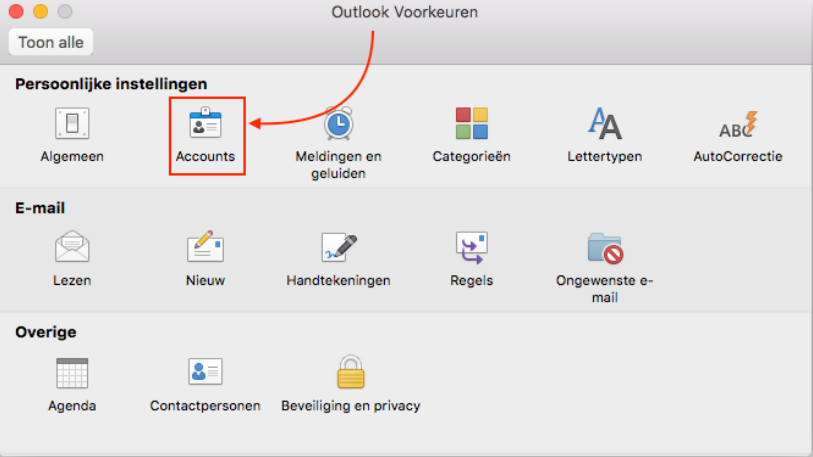
Task: Close the Outlook Voorkeuren window
Action: 17,12
